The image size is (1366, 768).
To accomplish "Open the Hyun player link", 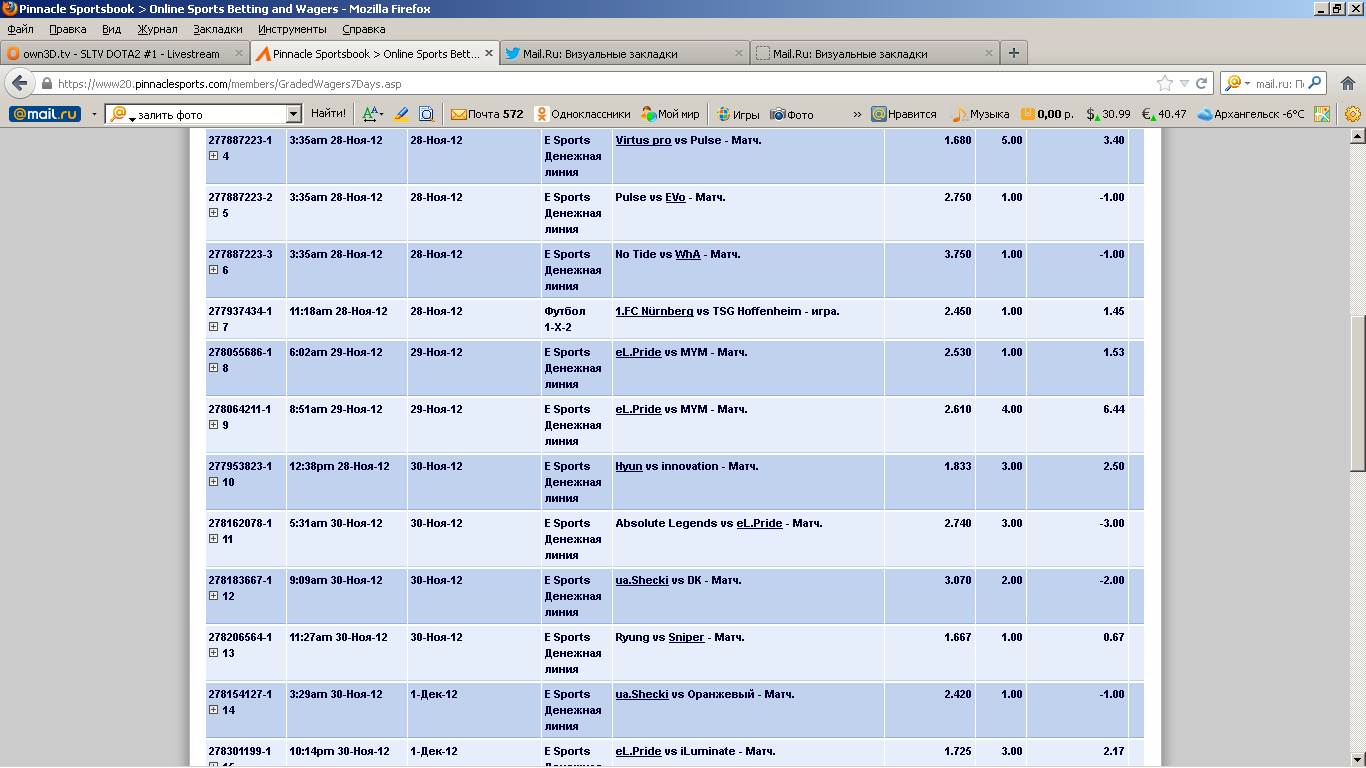I will pos(629,466).
